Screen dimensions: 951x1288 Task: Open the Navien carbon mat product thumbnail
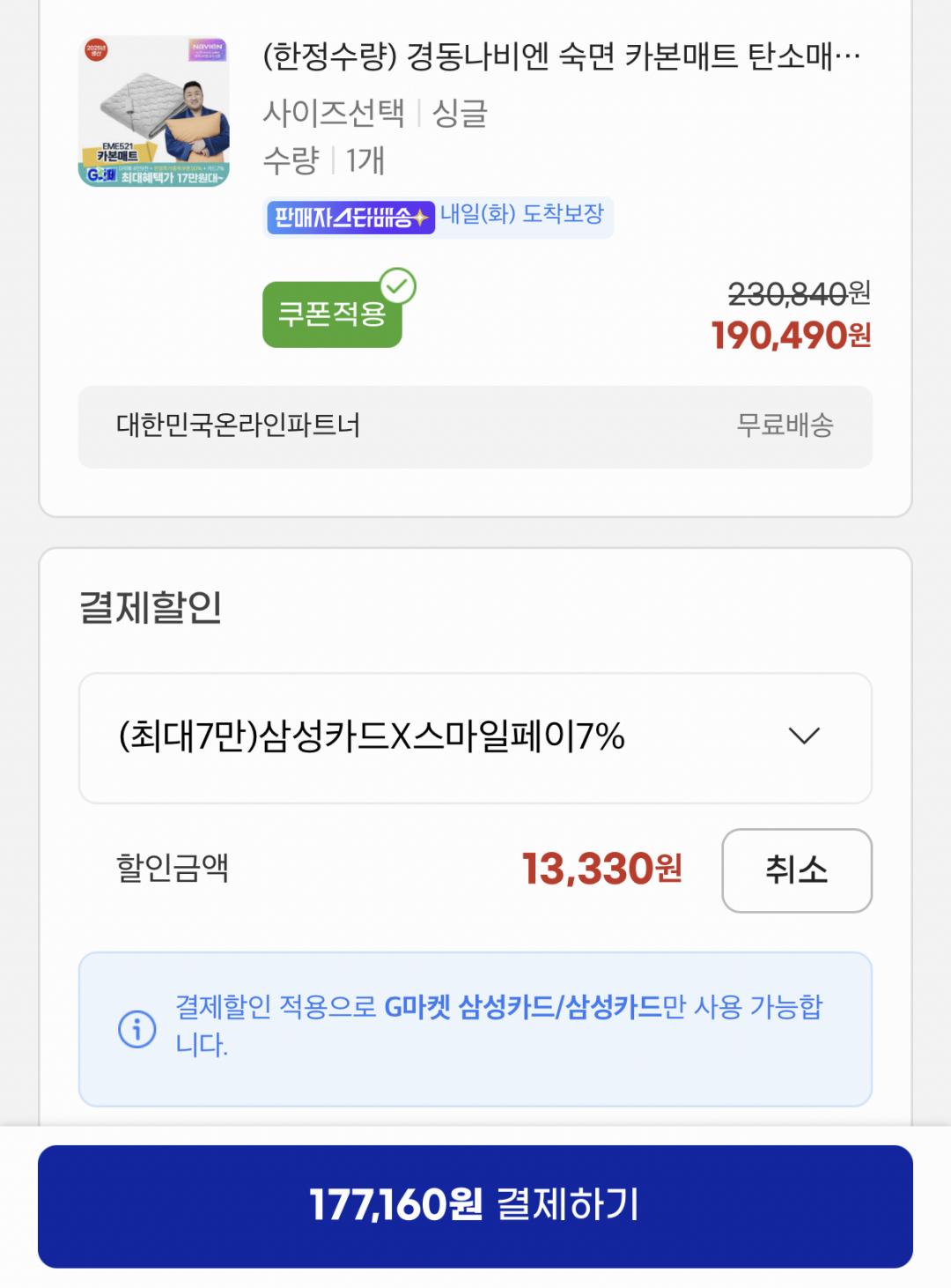pos(154,111)
